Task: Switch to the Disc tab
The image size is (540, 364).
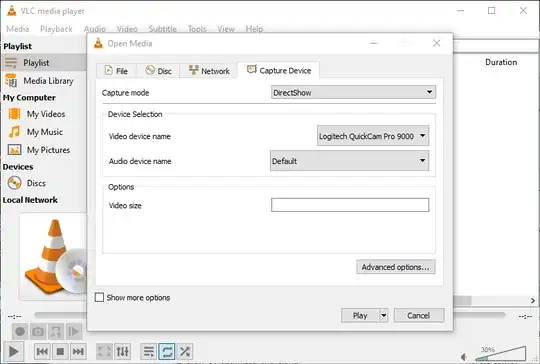Action: coord(158,71)
